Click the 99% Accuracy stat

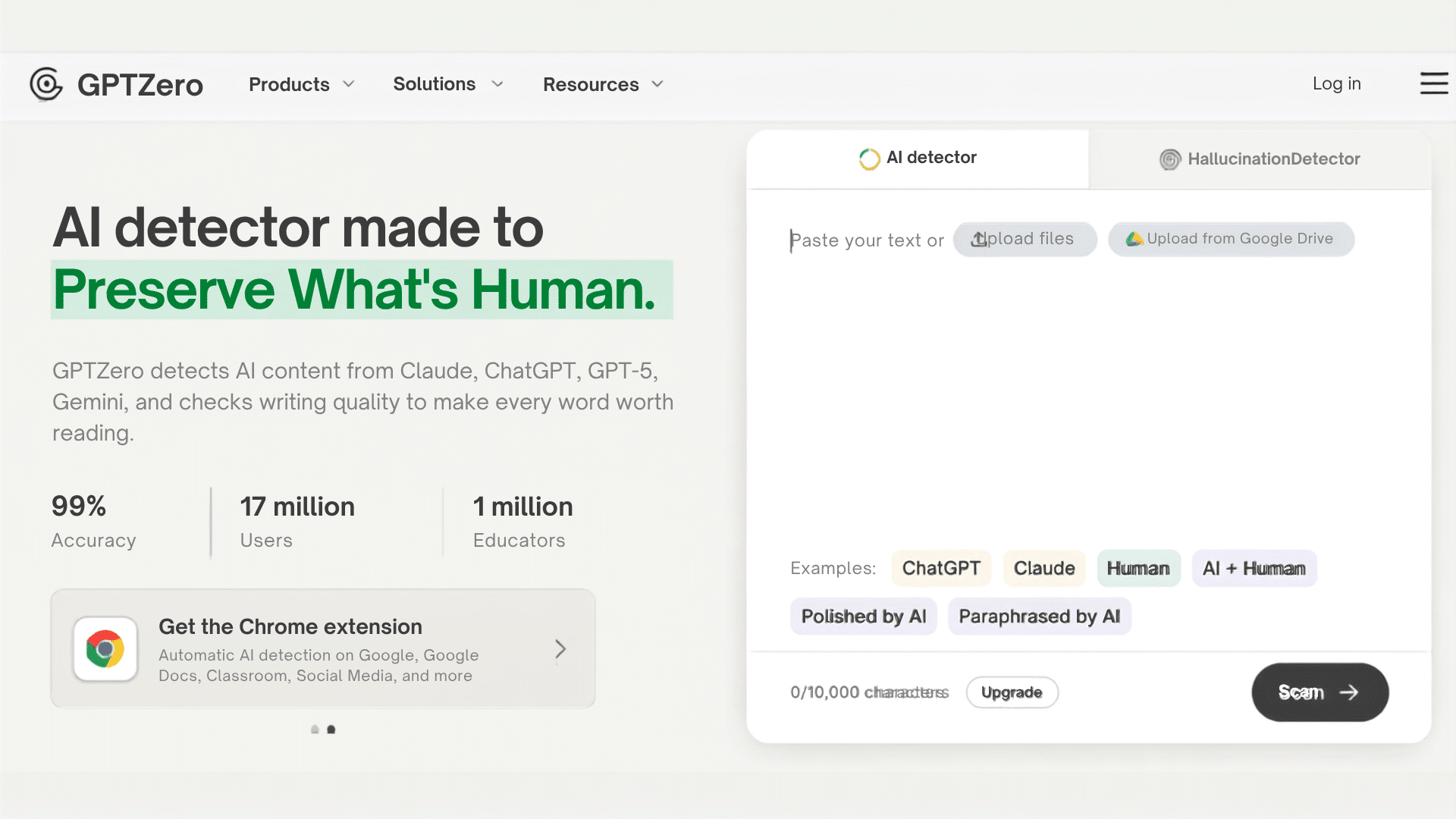[94, 522]
